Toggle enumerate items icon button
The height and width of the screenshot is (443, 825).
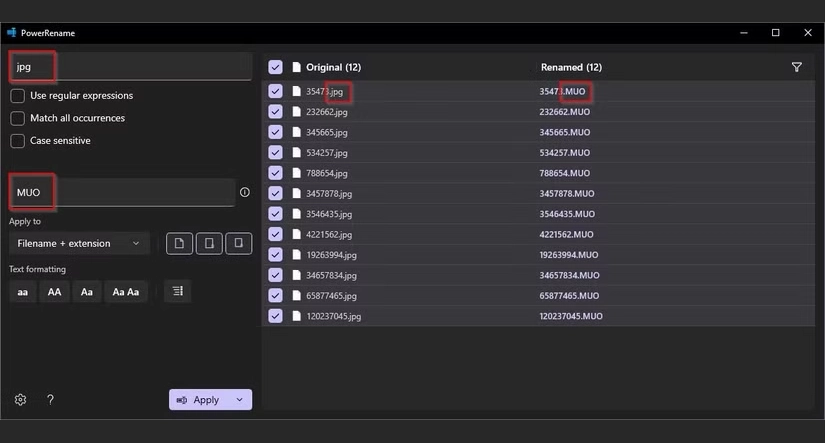(x=178, y=291)
